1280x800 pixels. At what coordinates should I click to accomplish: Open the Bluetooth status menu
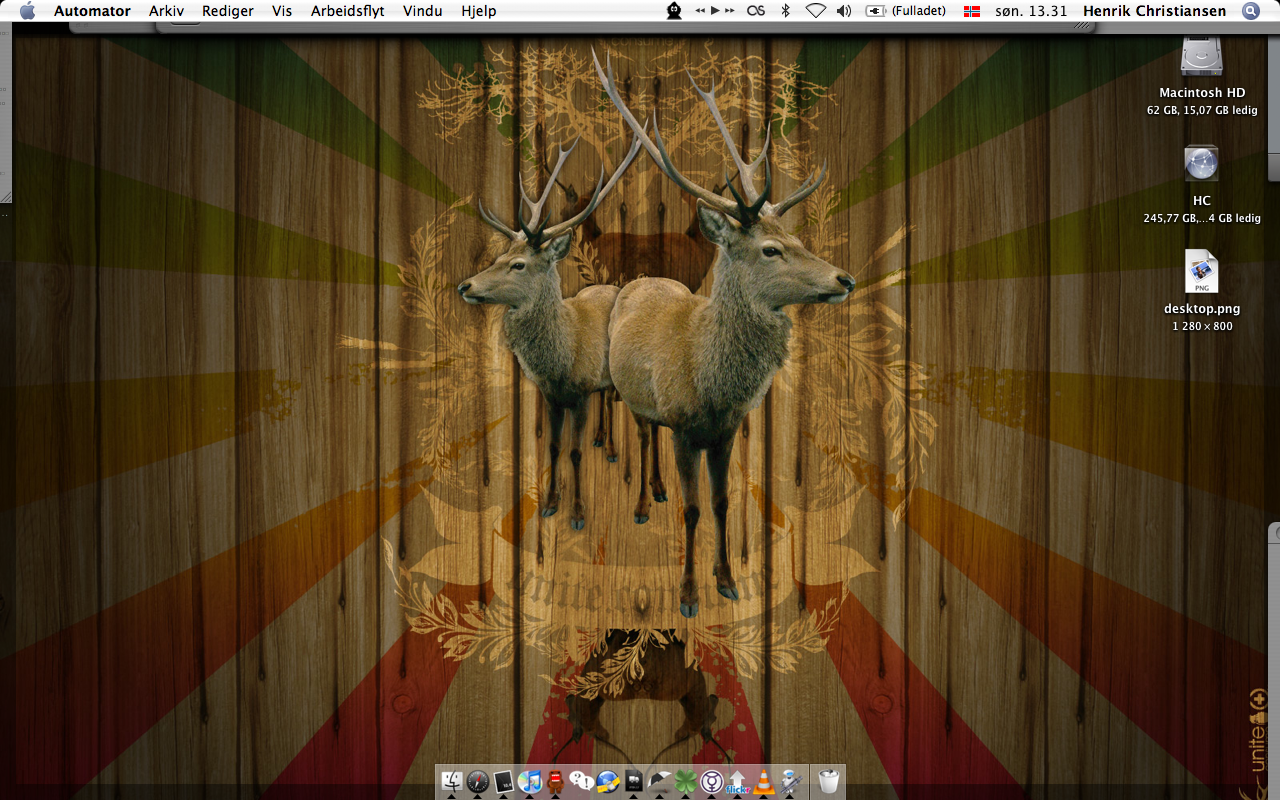click(x=786, y=11)
